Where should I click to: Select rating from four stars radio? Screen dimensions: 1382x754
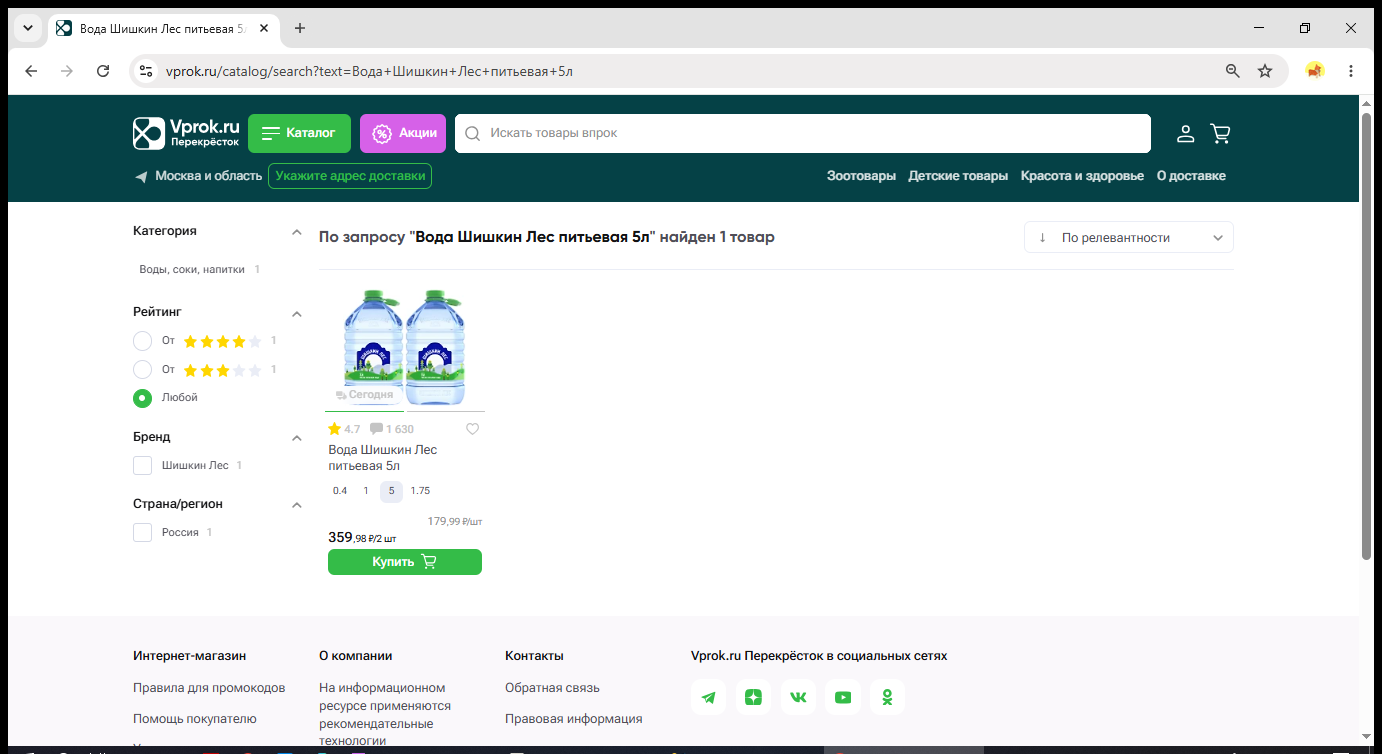pyautogui.click(x=143, y=341)
